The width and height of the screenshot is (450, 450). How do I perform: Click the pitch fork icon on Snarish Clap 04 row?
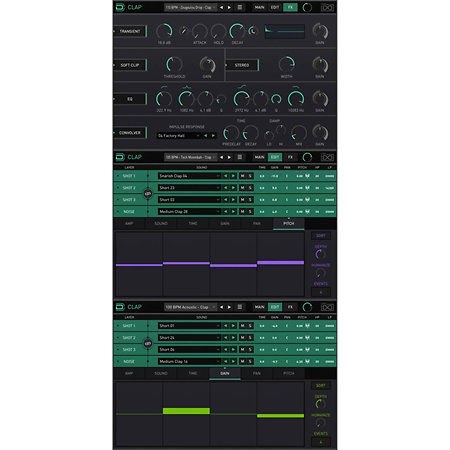pos(307,176)
